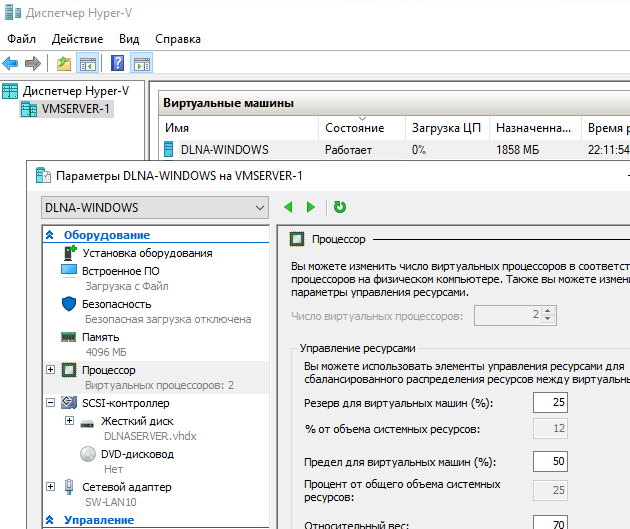
Task: Open the Справка menu
Action: click(x=178, y=39)
